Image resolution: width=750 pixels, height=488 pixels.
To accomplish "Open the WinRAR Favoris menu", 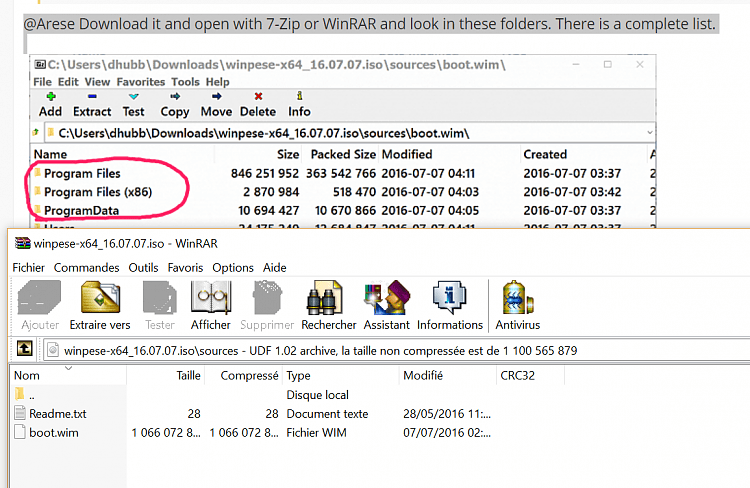I will pos(185,267).
